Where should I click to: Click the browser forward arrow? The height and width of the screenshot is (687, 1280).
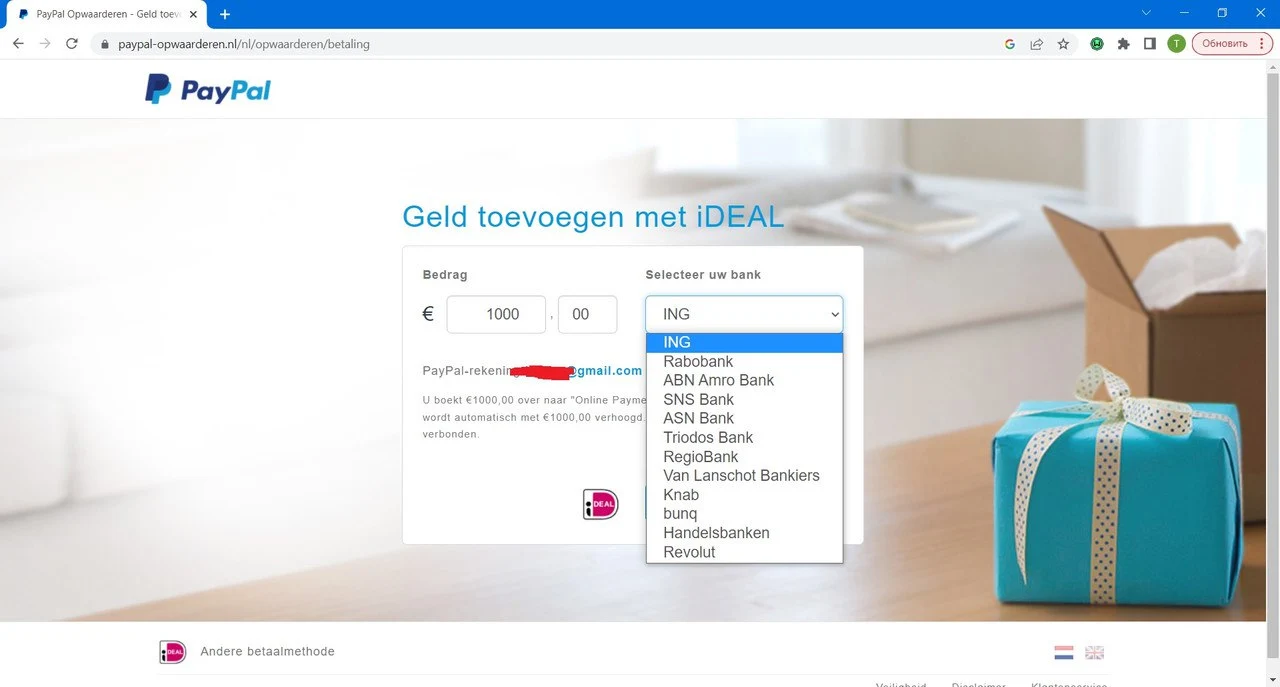pyautogui.click(x=45, y=44)
